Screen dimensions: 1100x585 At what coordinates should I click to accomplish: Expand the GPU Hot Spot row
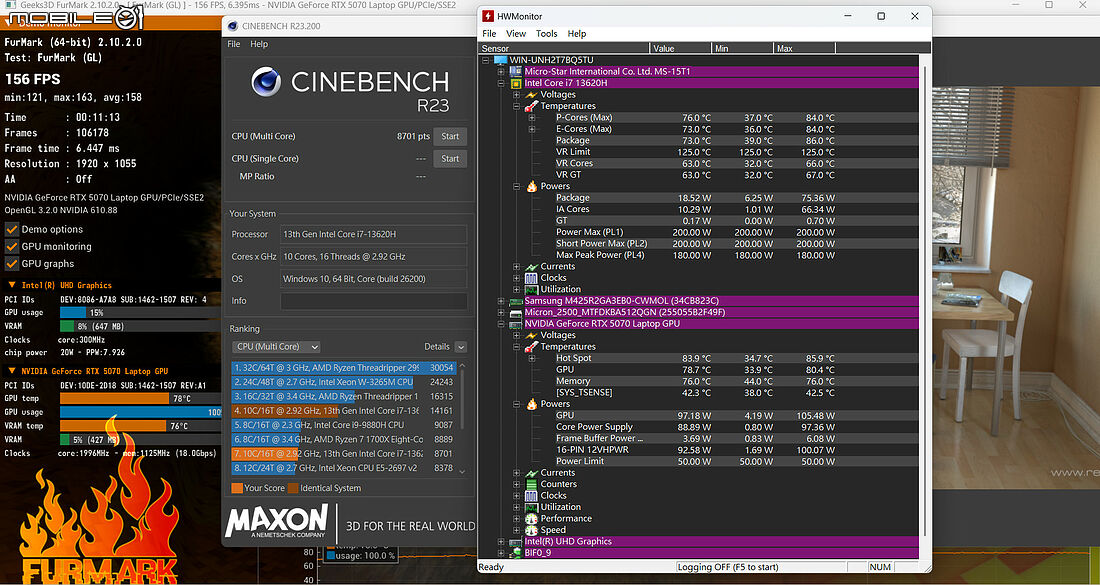point(532,358)
